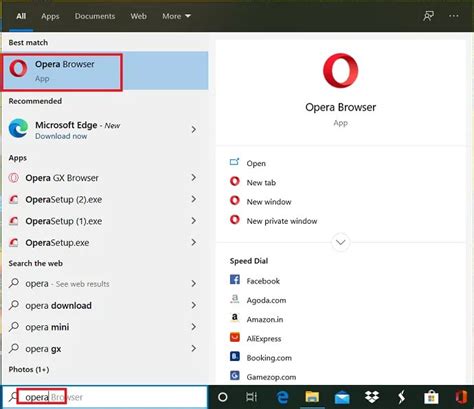474x409 pixels.
Task: Expand Opera GX Browser result arrow
Action: pyautogui.click(x=193, y=177)
